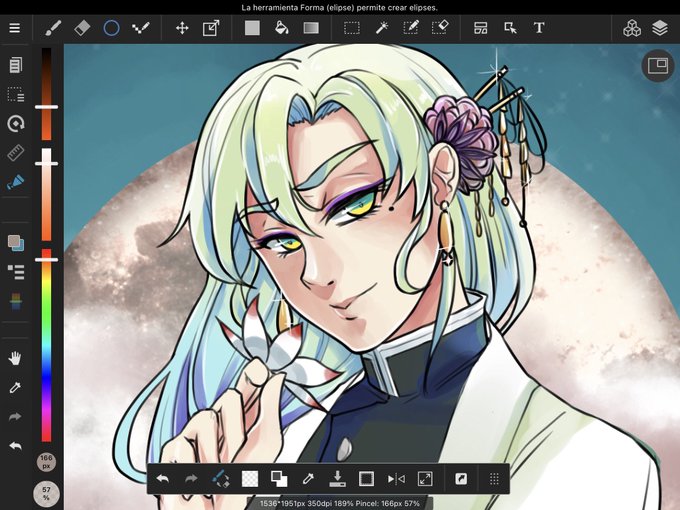Click the rainbow hue slider handle
The height and width of the screenshot is (510, 680).
[46, 260]
